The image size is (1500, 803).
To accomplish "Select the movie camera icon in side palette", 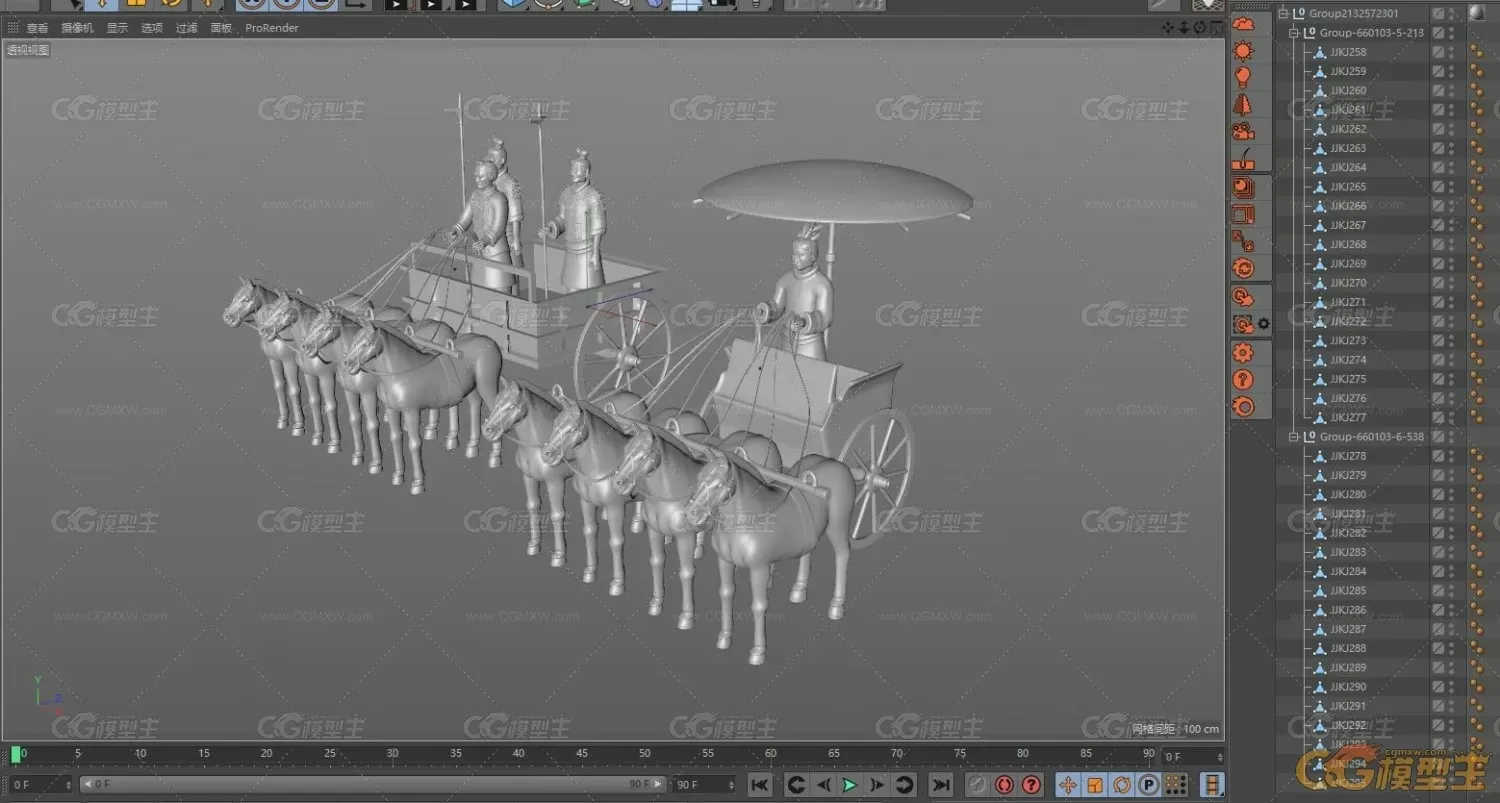I will click(1243, 131).
